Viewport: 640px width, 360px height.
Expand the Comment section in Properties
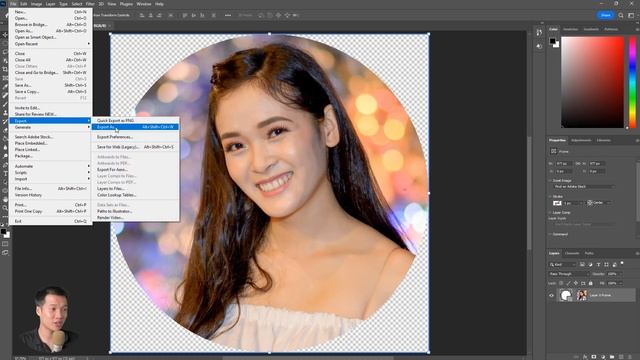[x=550, y=234]
